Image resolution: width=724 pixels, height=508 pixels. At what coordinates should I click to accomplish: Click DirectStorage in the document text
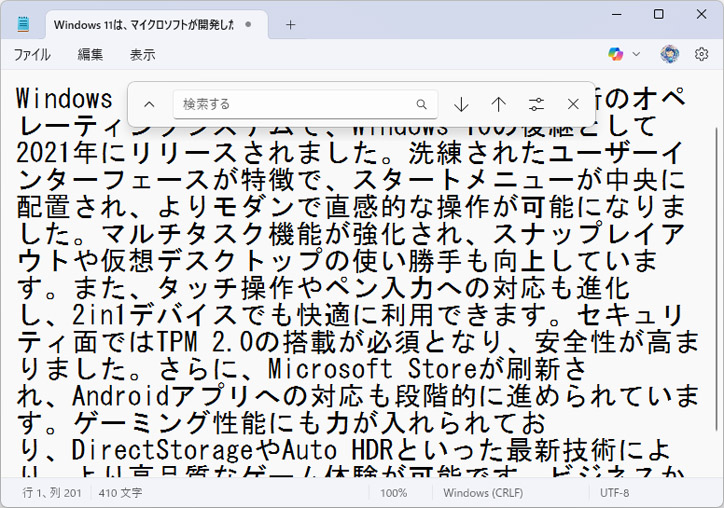[162, 450]
